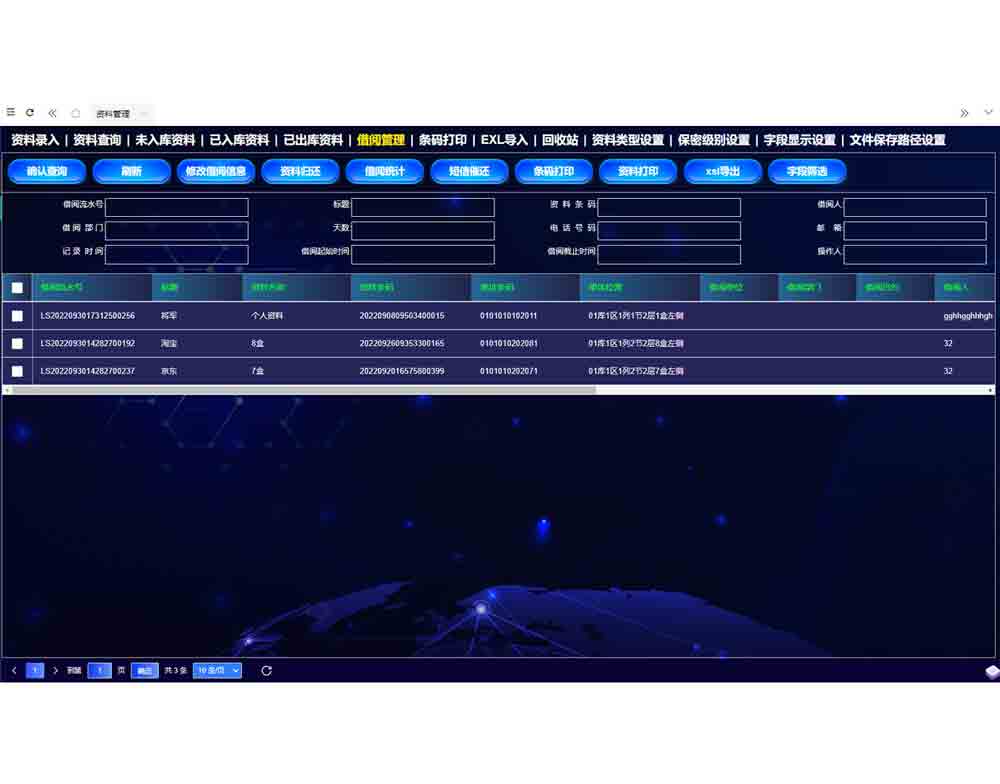1000x784 pixels.
Task: Click the double-right arrow tab scroll icon
Action: [x=964, y=113]
